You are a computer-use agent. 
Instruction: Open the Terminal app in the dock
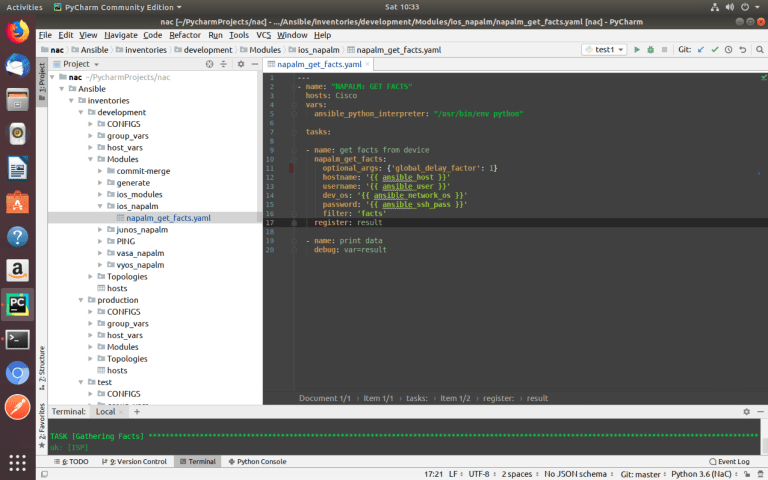[18, 339]
